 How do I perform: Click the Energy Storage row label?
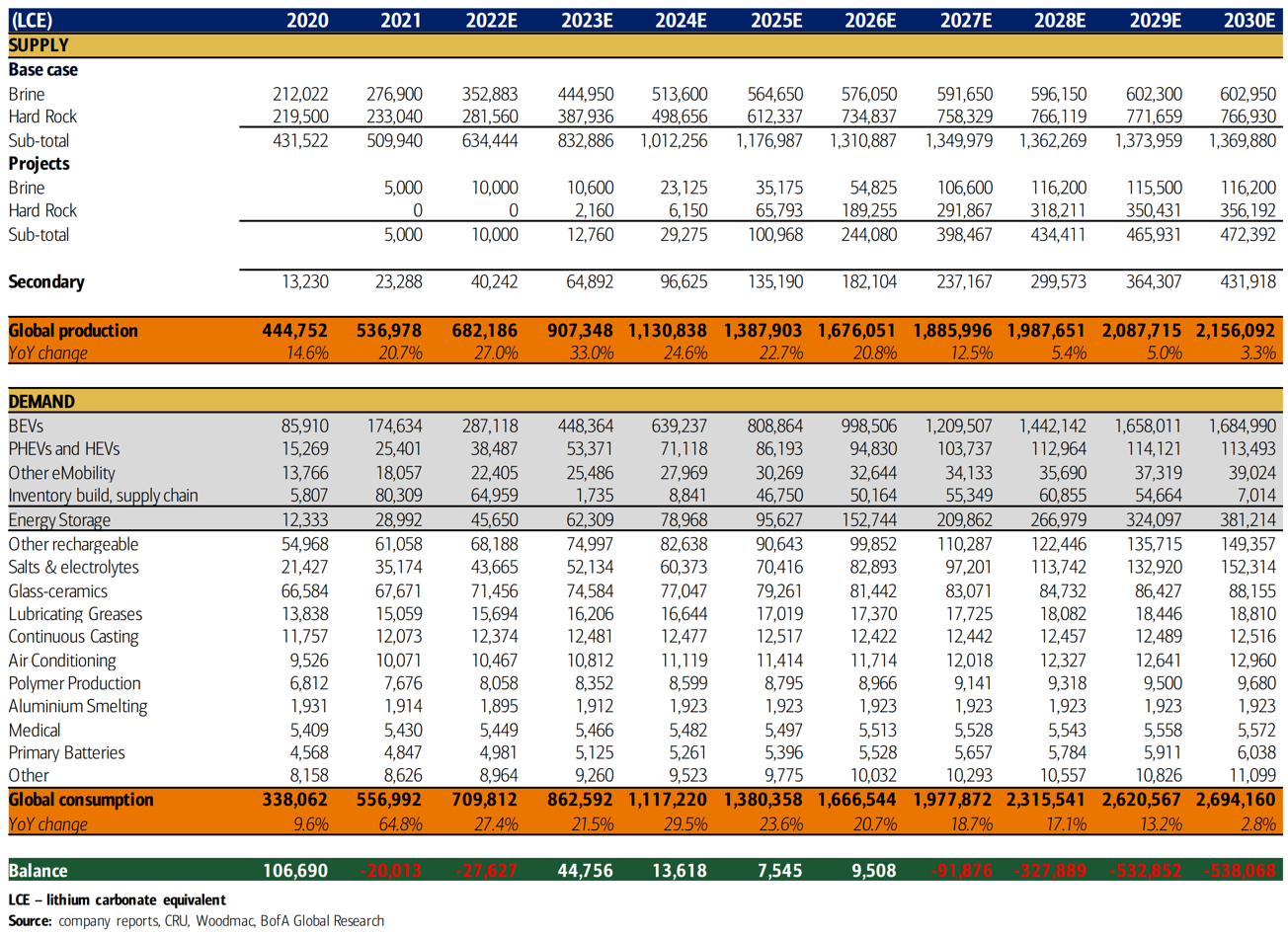59,520
